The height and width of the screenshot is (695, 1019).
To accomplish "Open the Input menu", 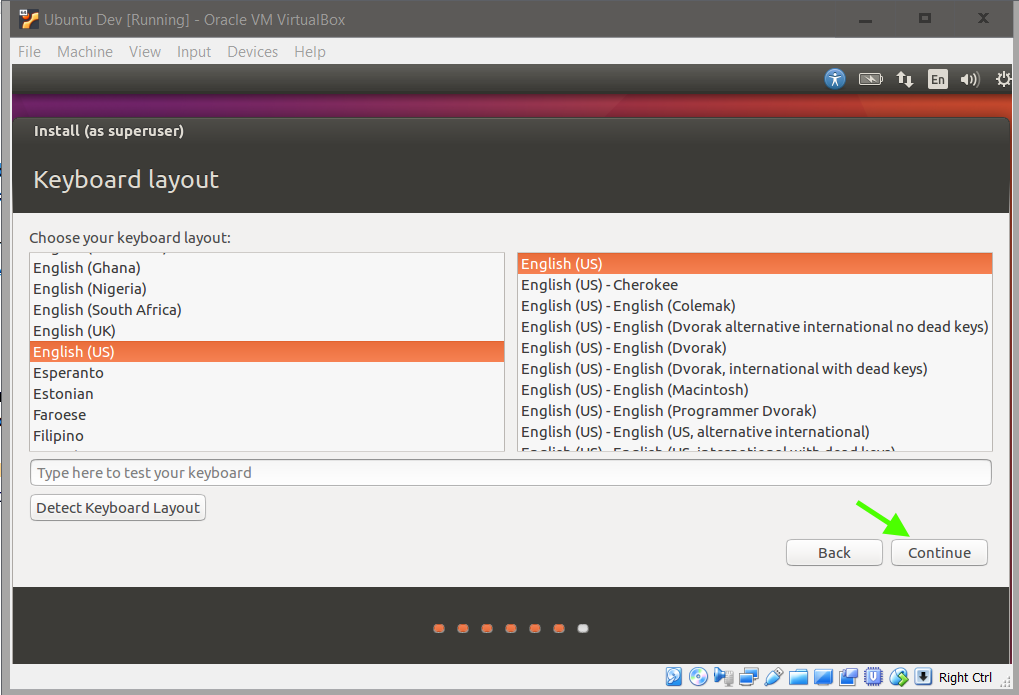I will click(x=194, y=51).
